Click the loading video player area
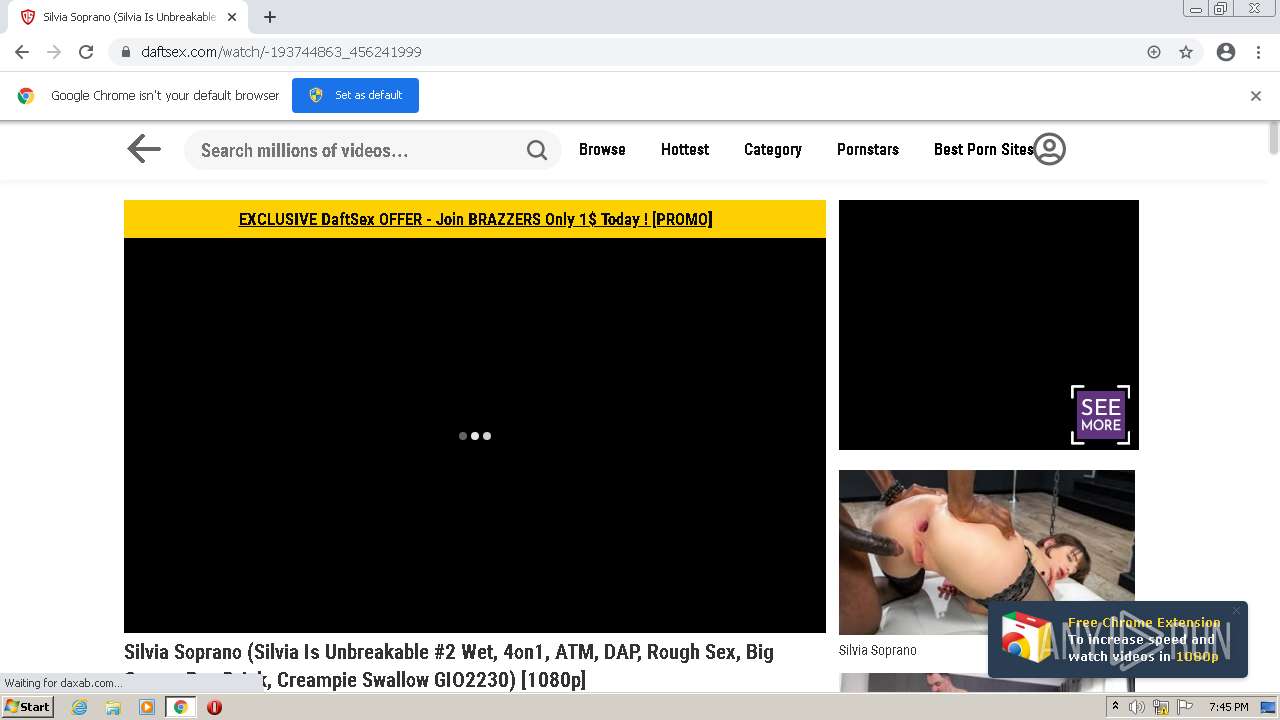Image resolution: width=1280 pixels, height=720 pixels. (475, 435)
